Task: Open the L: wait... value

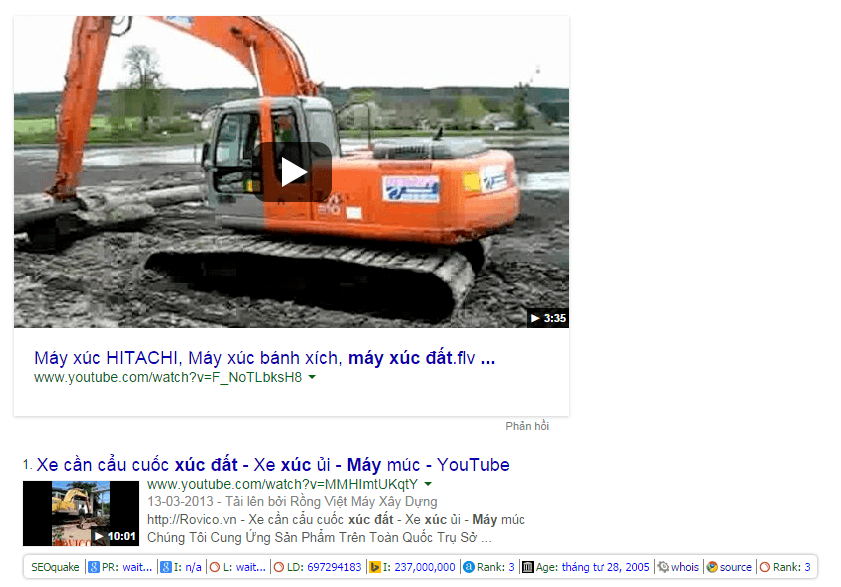Action: coord(250,567)
